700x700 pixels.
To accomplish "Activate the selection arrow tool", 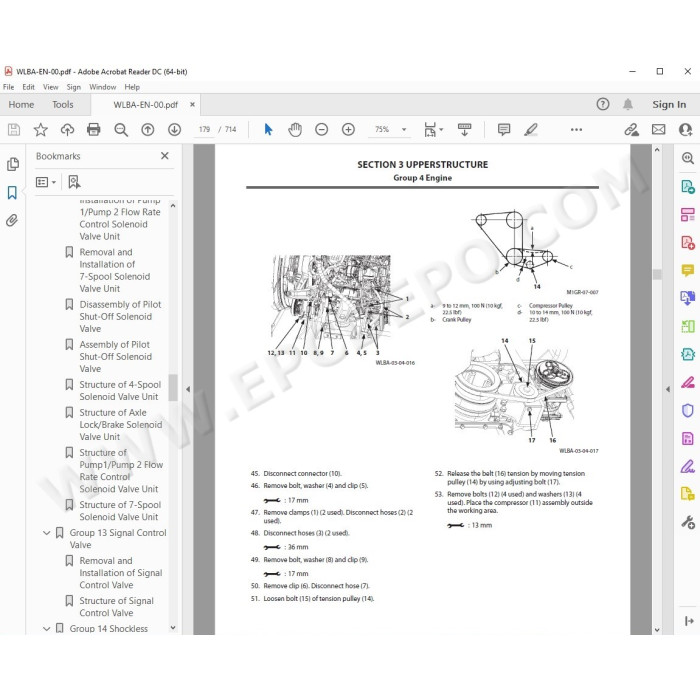I will tap(268, 129).
